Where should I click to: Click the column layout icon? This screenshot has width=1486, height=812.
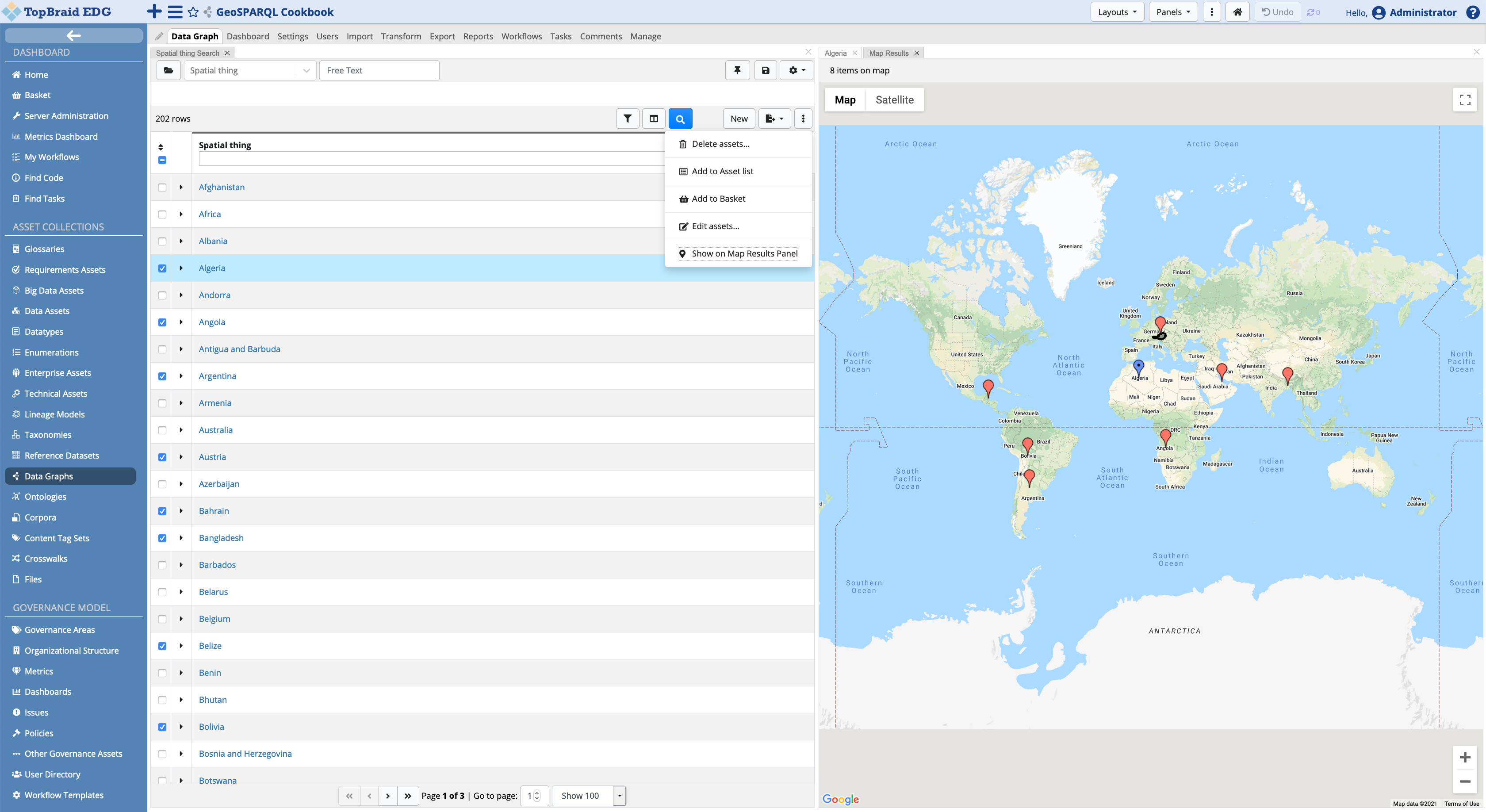coord(654,118)
